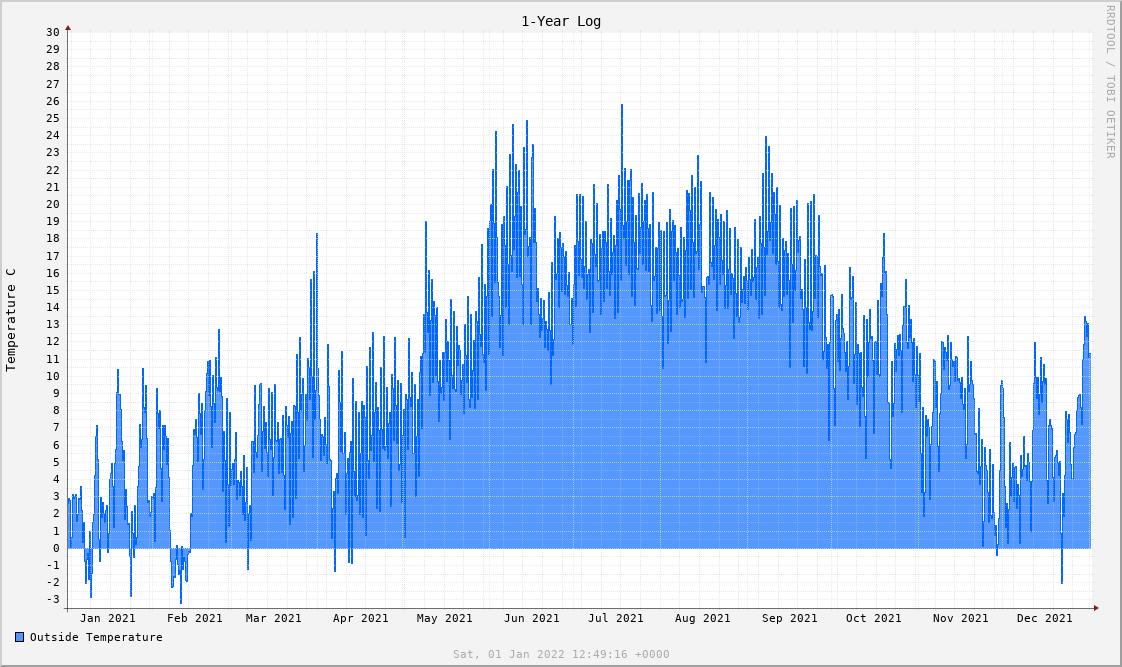Image resolution: width=1122 pixels, height=667 pixels.
Task: Click the blue Outside Temperature legend swatch
Action: (x=20, y=637)
